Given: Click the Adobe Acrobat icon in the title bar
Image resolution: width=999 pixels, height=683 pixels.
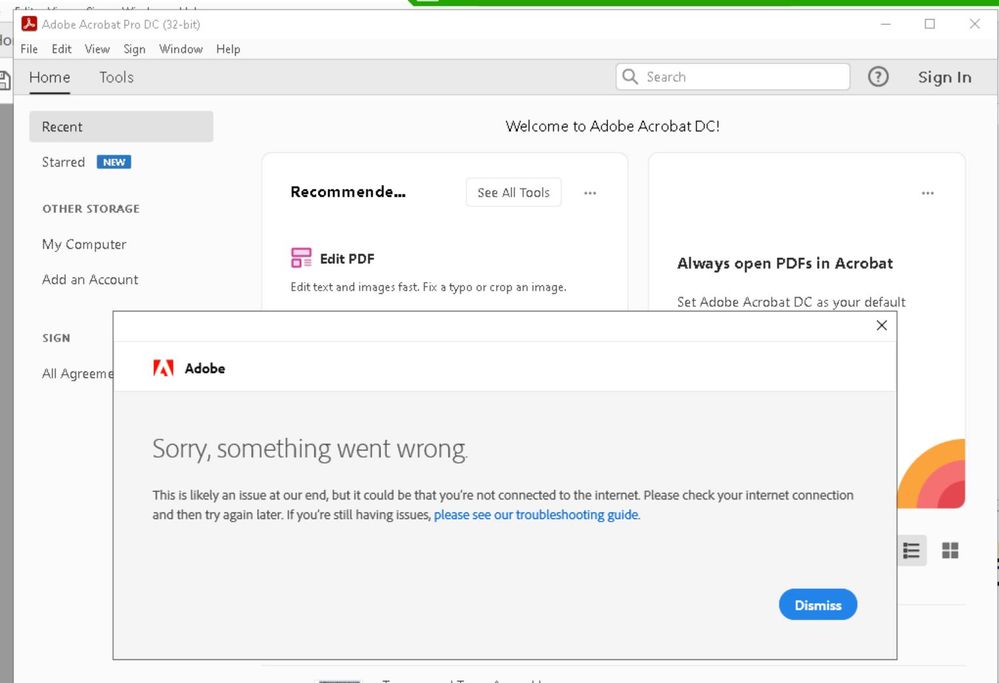Looking at the screenshot, I should tap(29, 23).
